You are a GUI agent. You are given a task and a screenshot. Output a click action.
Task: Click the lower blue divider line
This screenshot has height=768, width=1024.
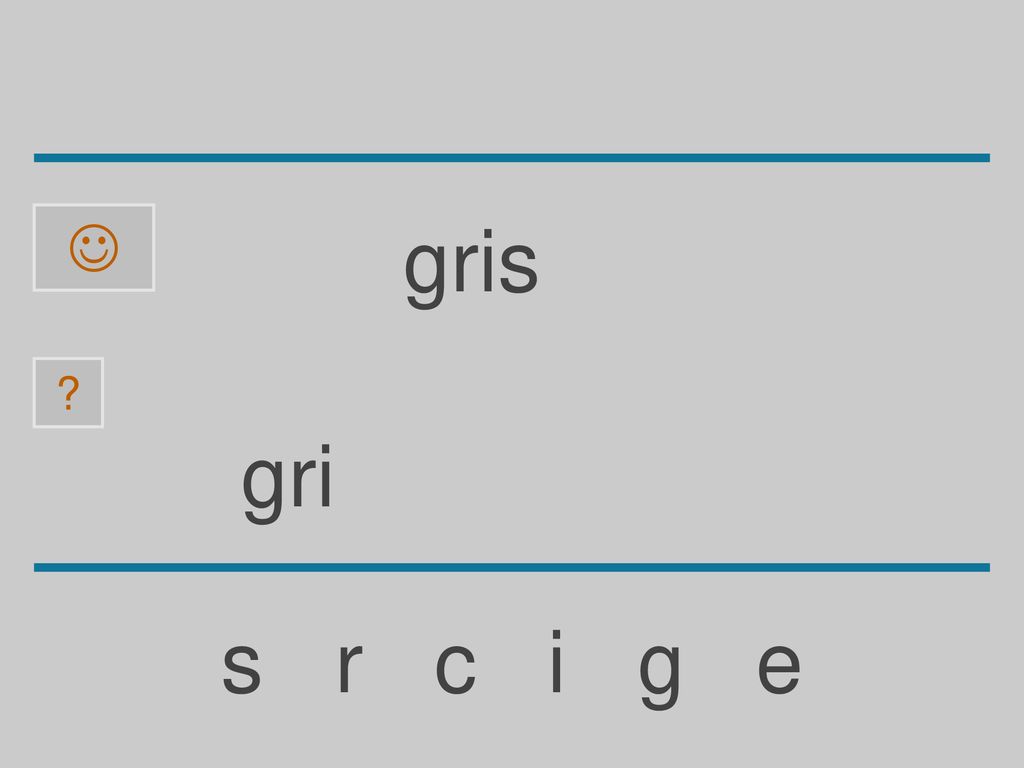coord(512,568)
